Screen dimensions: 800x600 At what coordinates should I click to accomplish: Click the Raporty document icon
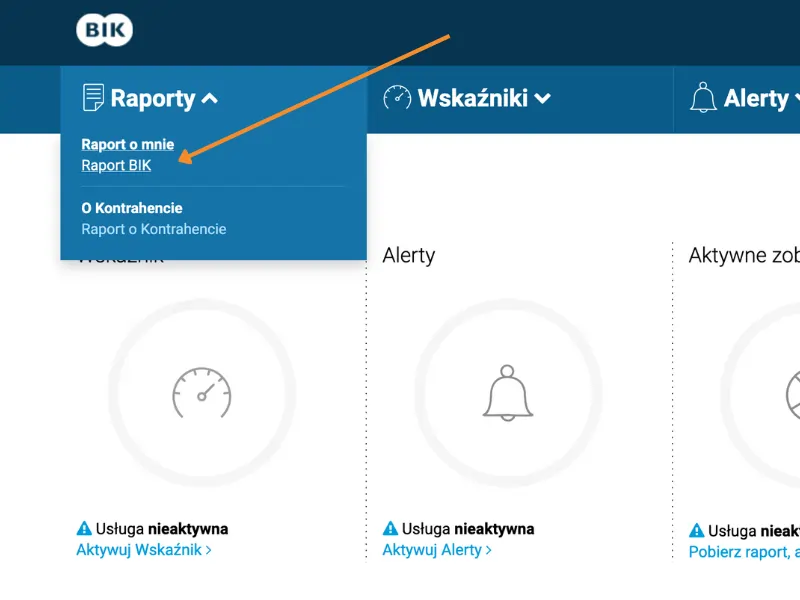93,98
